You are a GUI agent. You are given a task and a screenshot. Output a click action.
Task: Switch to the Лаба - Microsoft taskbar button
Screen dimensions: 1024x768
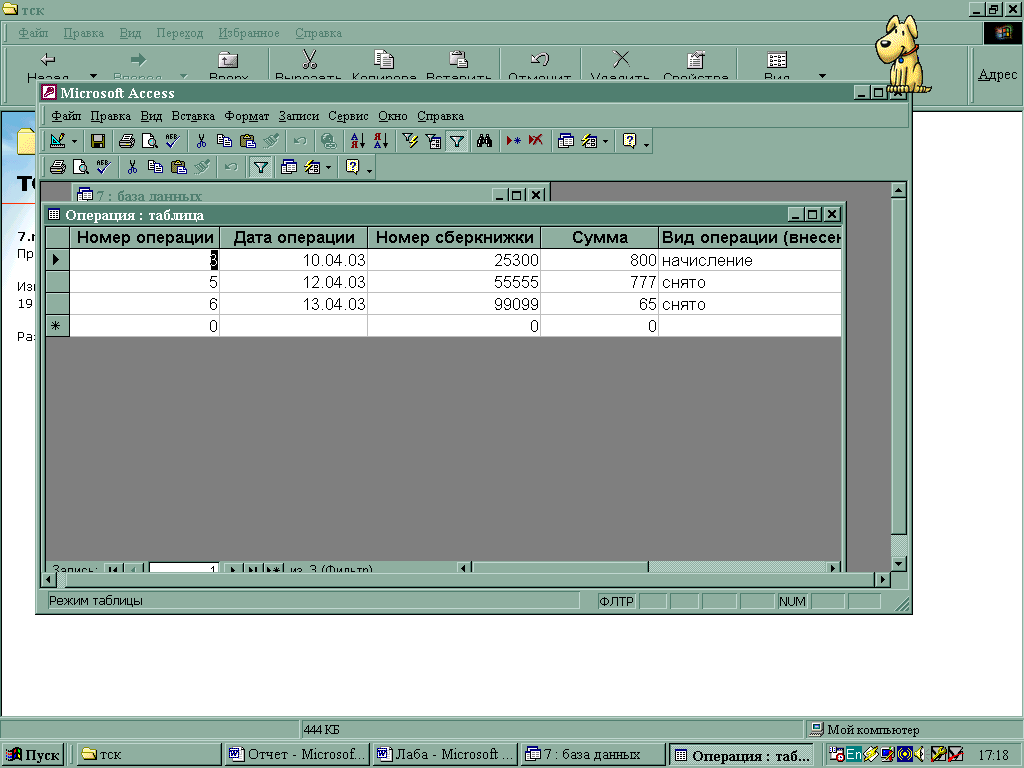pyautogui.click(x=445, y=754)
